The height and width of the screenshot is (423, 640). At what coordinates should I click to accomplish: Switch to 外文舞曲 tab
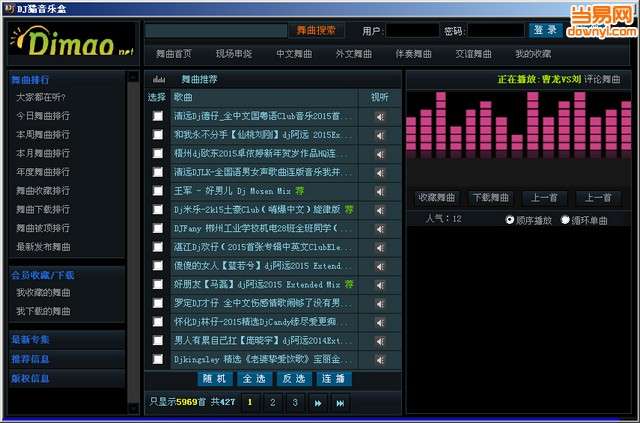tap(353, 54)
